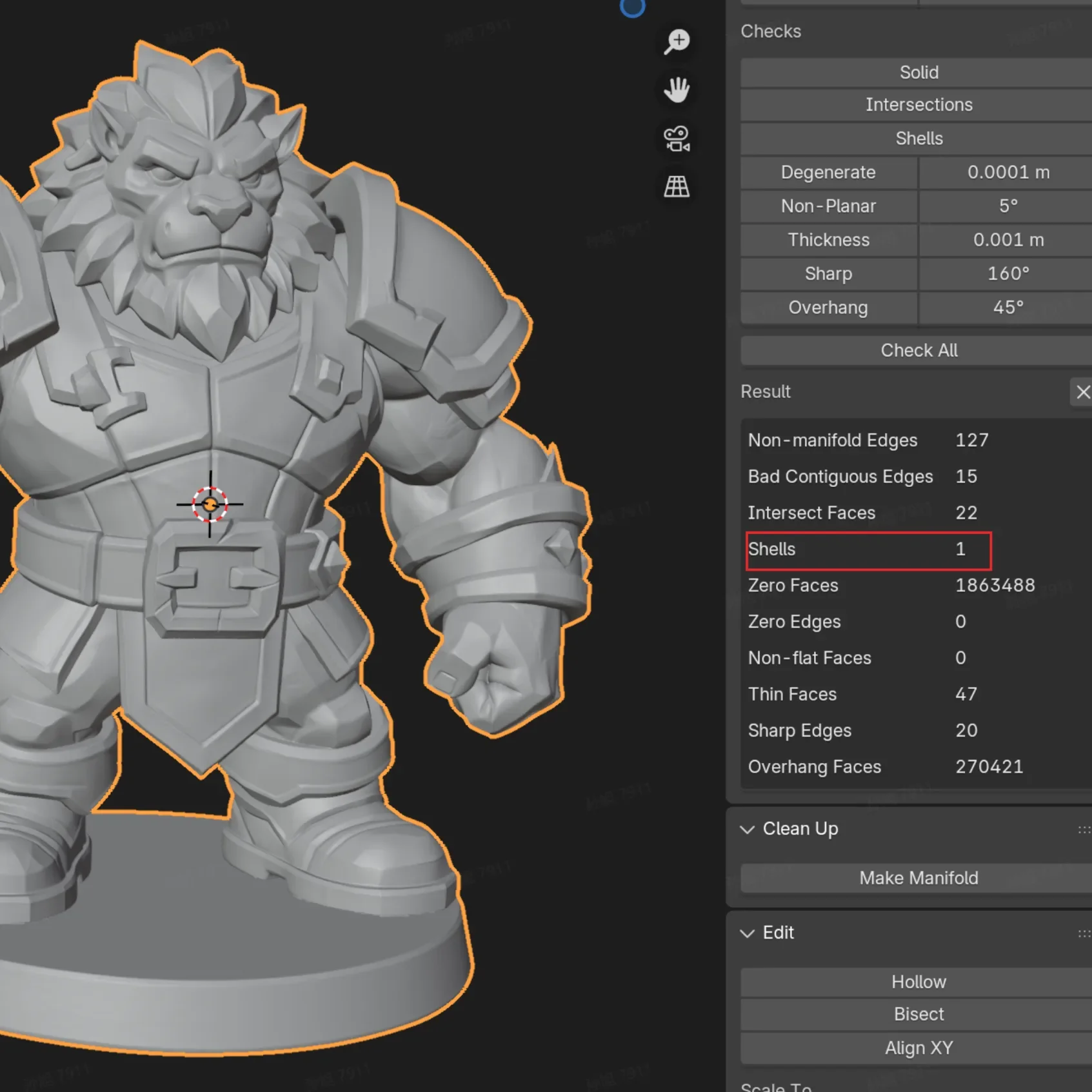Click the Thickness check button
Screen dimensions: 1092x1092
point(829,240)
